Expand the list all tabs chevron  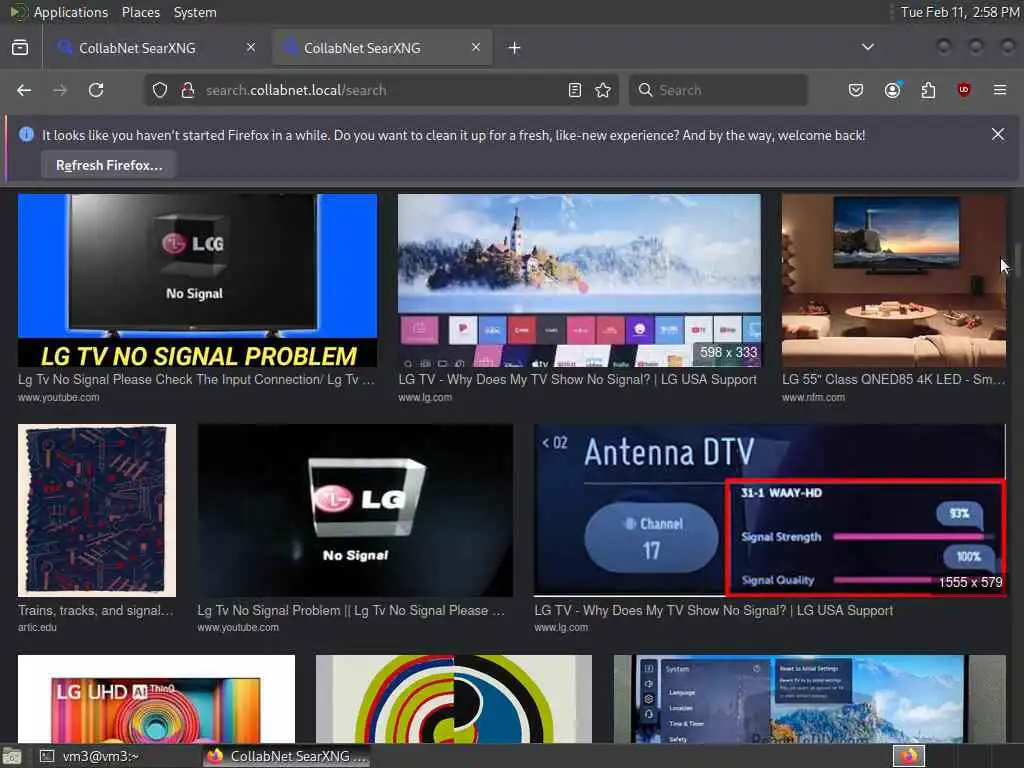[x=867, y=47]
